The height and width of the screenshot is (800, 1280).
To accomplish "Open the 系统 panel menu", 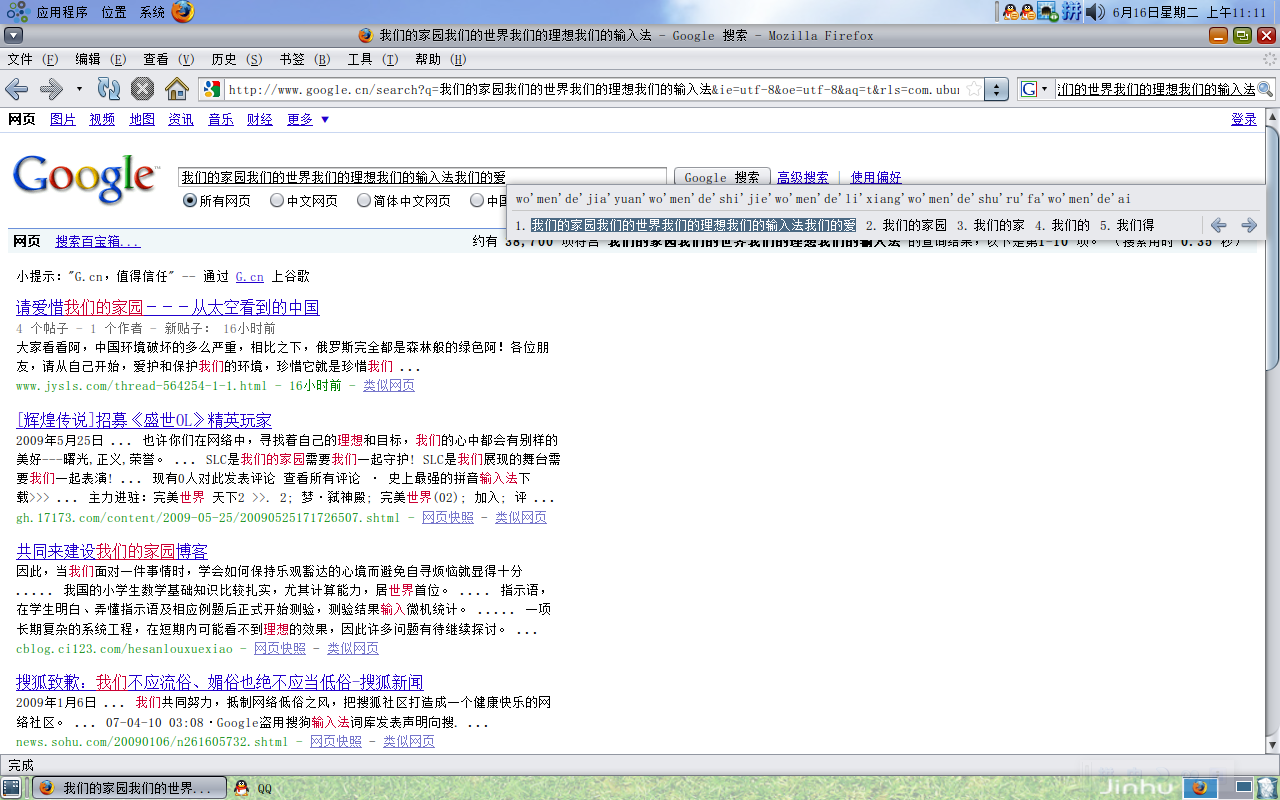I will click(152, 12).
